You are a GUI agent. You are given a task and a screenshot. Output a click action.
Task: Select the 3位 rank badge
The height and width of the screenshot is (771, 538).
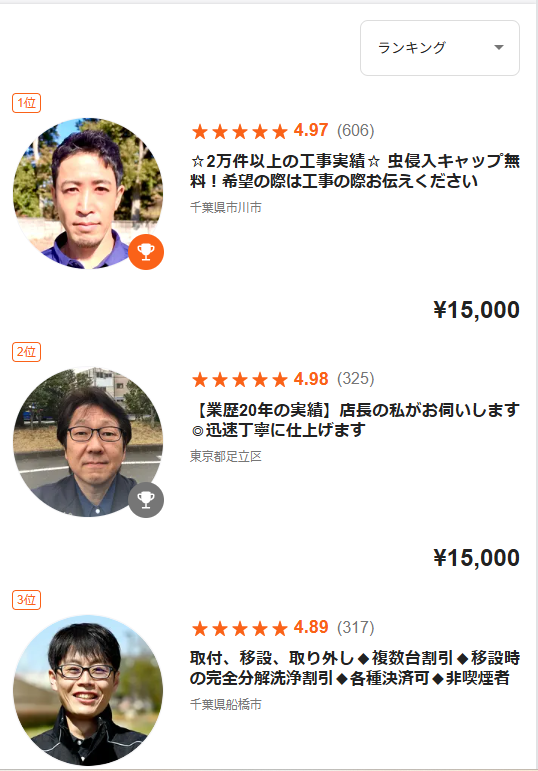(x=27, y=599)
